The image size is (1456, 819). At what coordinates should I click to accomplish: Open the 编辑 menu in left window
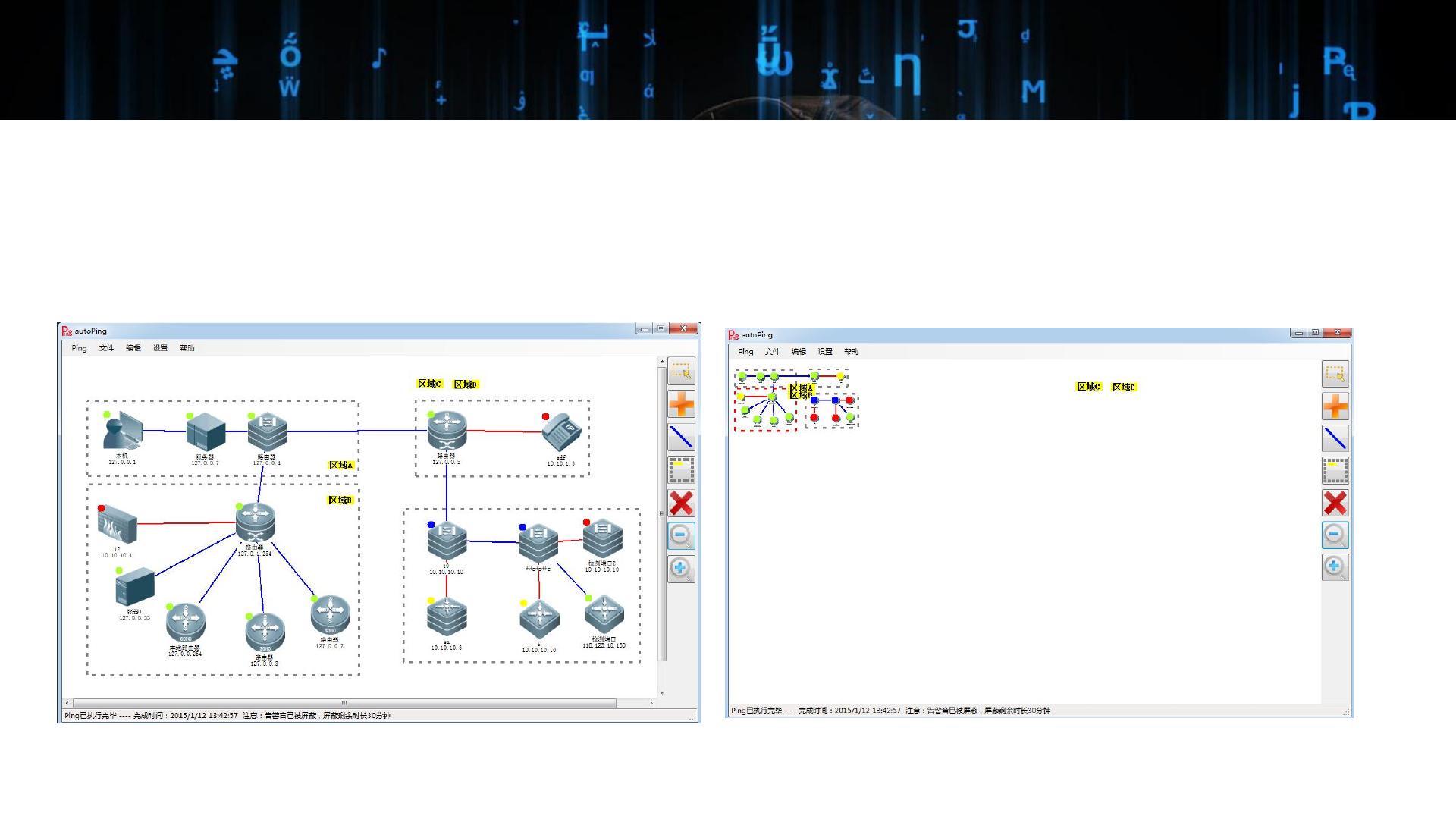(x=133, y=348)
